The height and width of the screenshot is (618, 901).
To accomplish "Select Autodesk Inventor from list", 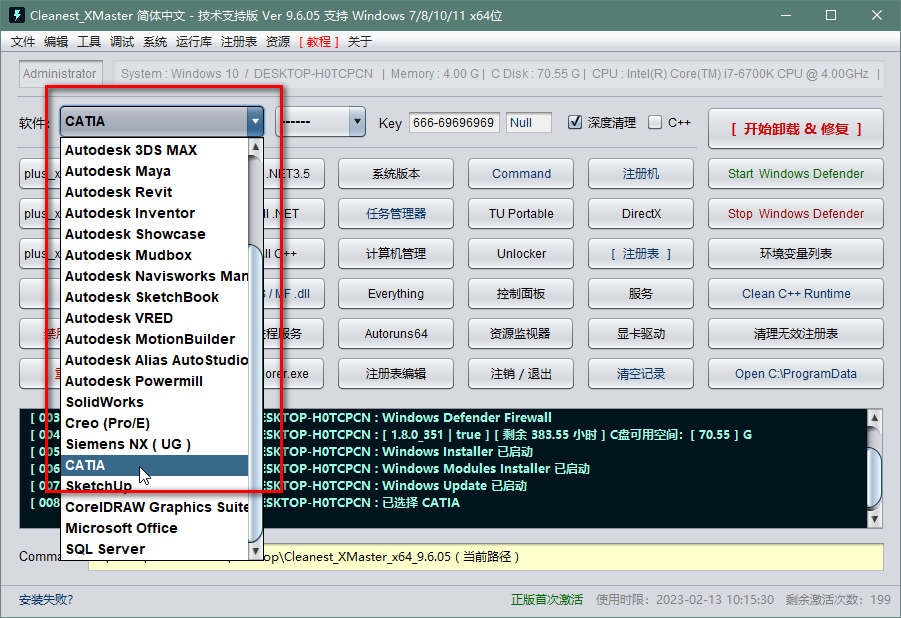I will pos(155,213).
